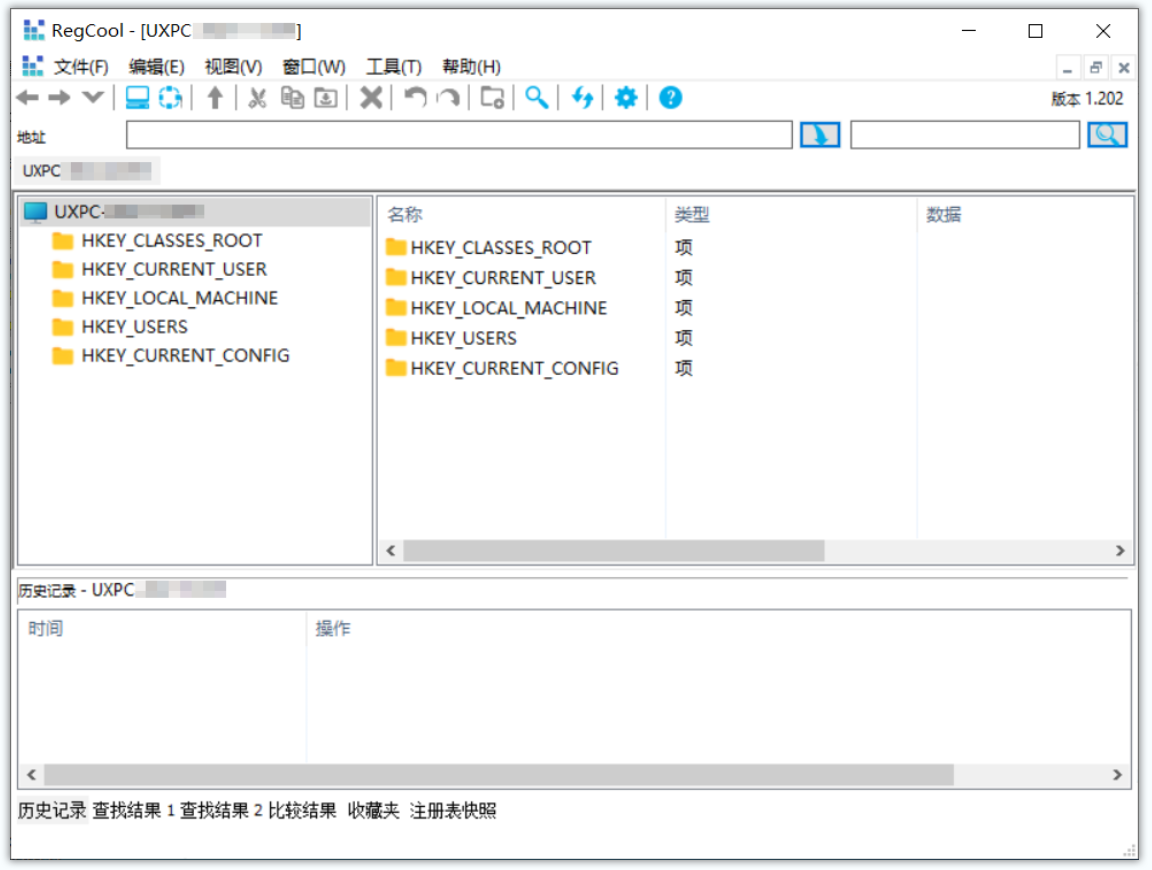The width and height of the screenshot is (1152, 870).
Task: Switch to the 注册表快照 tab
Action: tap(453, 810)
